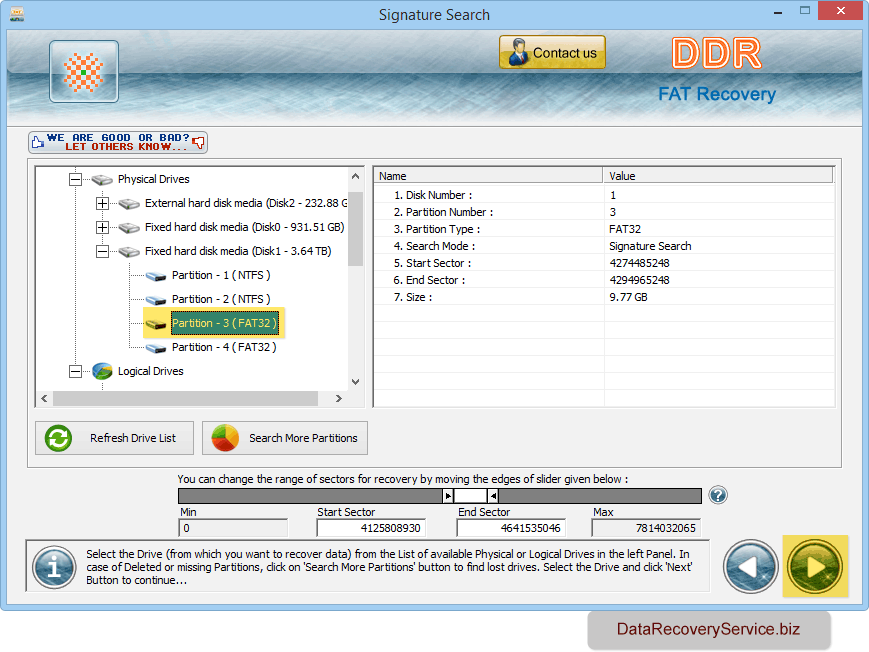Click the Disk0 fixed hard disk icon

tap(129, 228)
